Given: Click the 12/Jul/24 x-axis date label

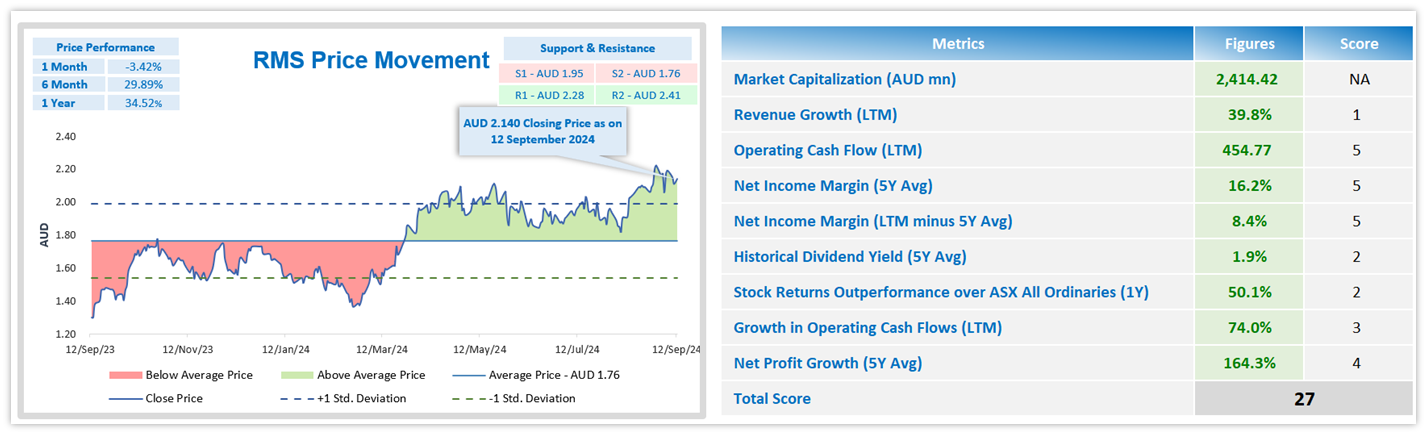Looking at the screenshot, I should click(x=577, y=350).
